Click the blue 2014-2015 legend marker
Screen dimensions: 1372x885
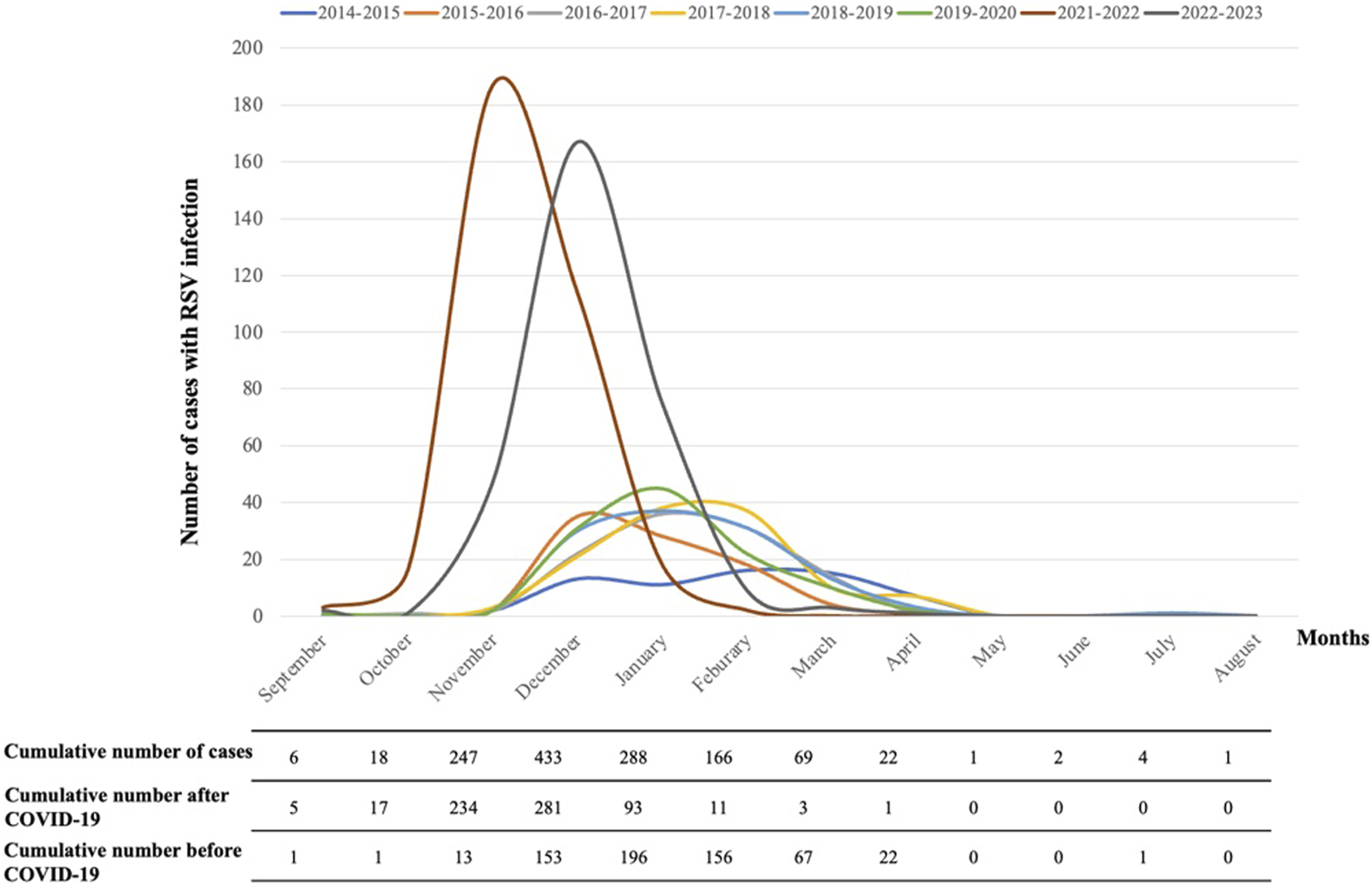(298, 13)
